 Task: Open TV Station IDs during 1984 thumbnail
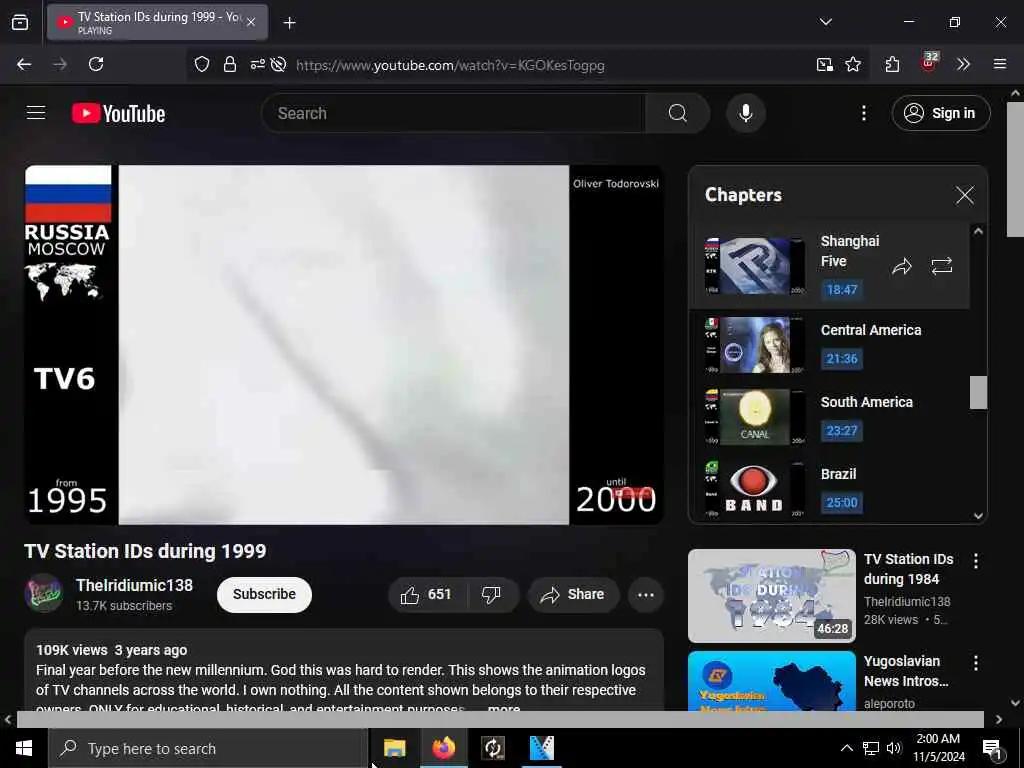[771, 596]
